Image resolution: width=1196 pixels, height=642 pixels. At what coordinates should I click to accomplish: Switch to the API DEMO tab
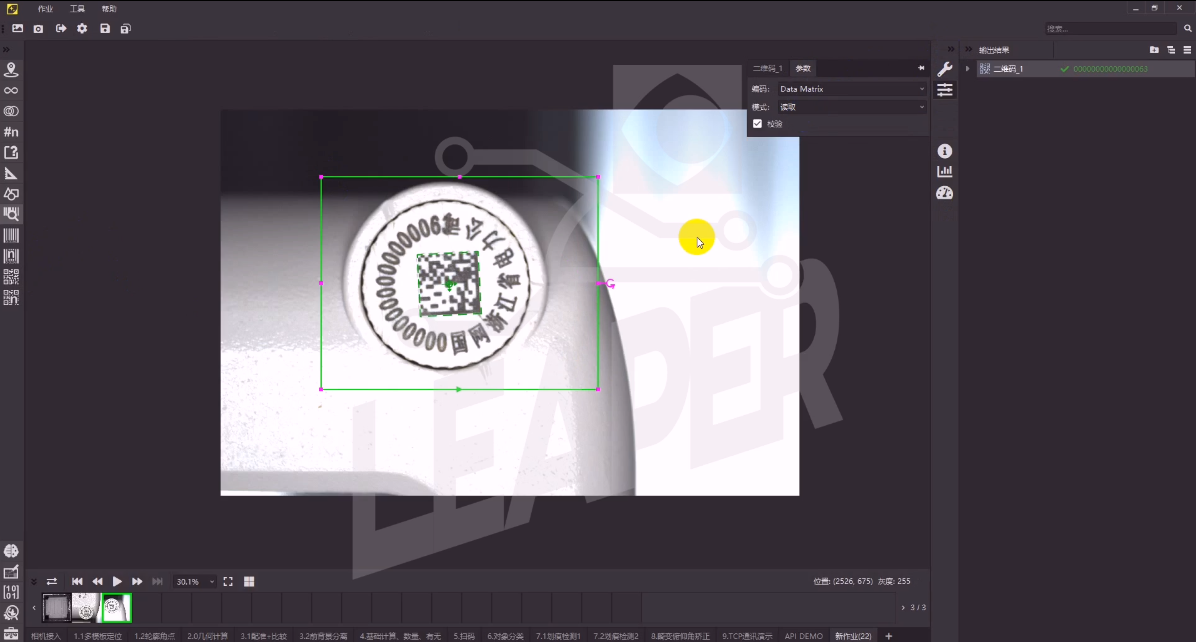point(804,636)
